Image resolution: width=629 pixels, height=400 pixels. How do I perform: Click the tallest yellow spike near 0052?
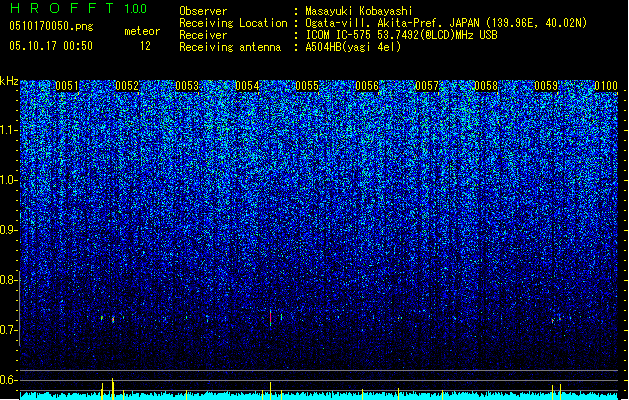click(x=113, y=388)
